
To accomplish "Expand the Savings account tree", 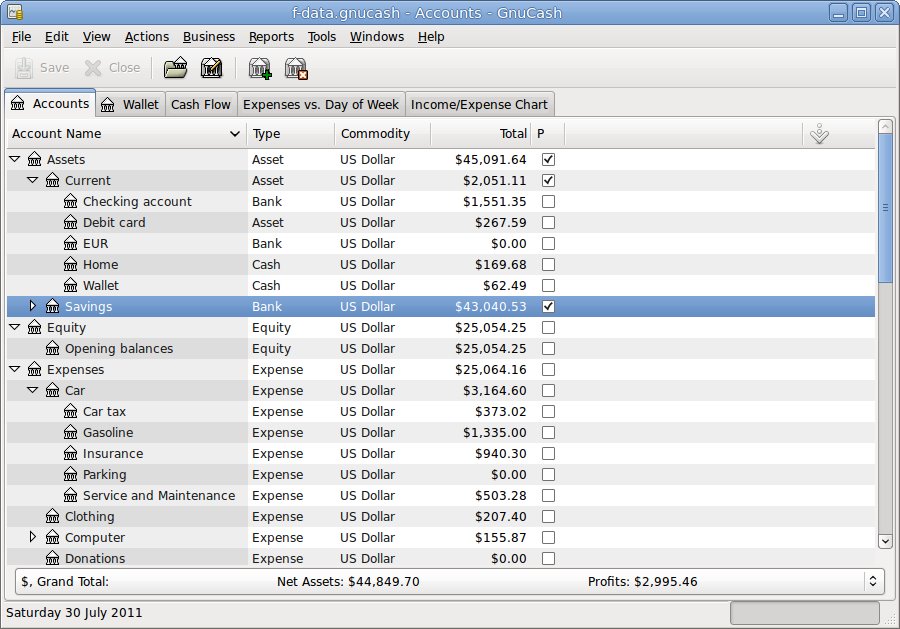I will (32, 306).
